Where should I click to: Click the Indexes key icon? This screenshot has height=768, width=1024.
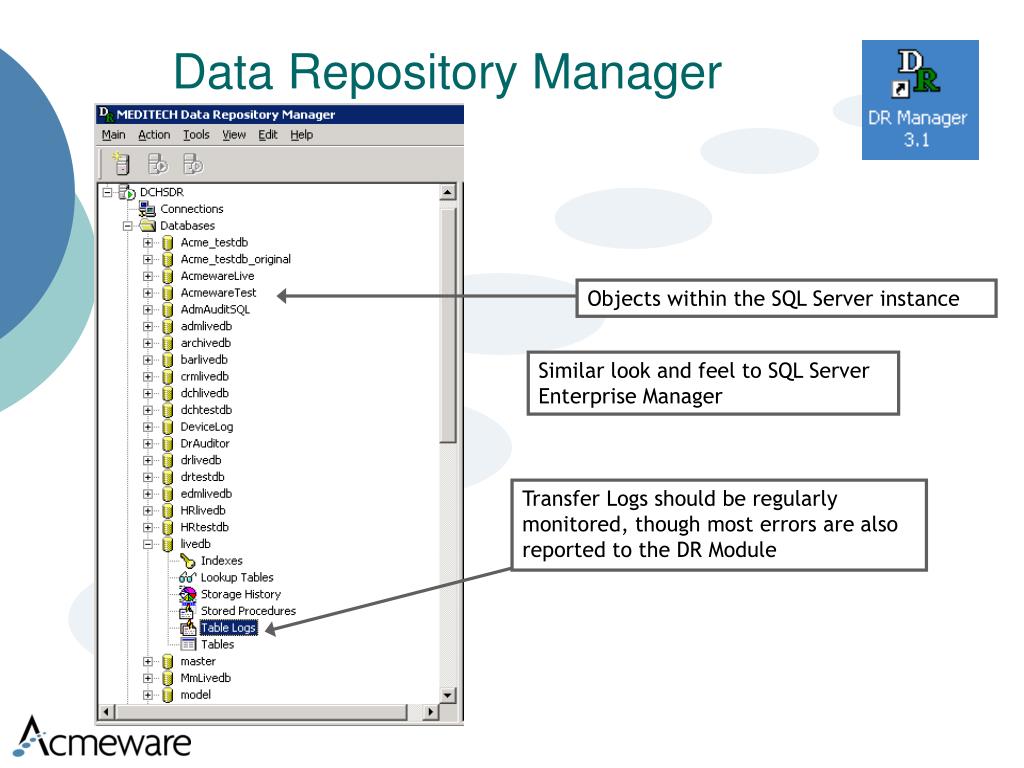tap(188, 561)
